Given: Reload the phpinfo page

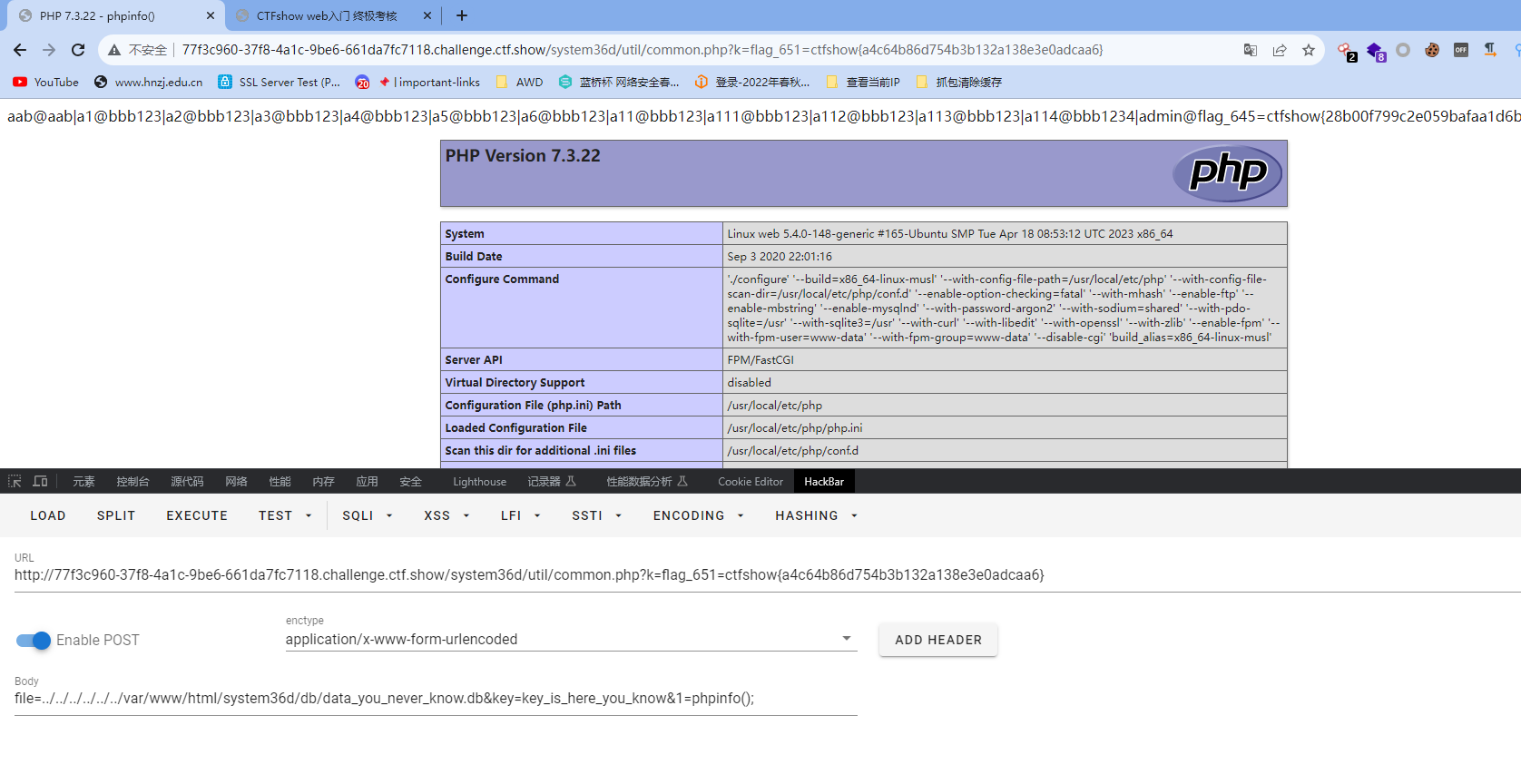Looking at the screenshot, I should coord(78,50).
